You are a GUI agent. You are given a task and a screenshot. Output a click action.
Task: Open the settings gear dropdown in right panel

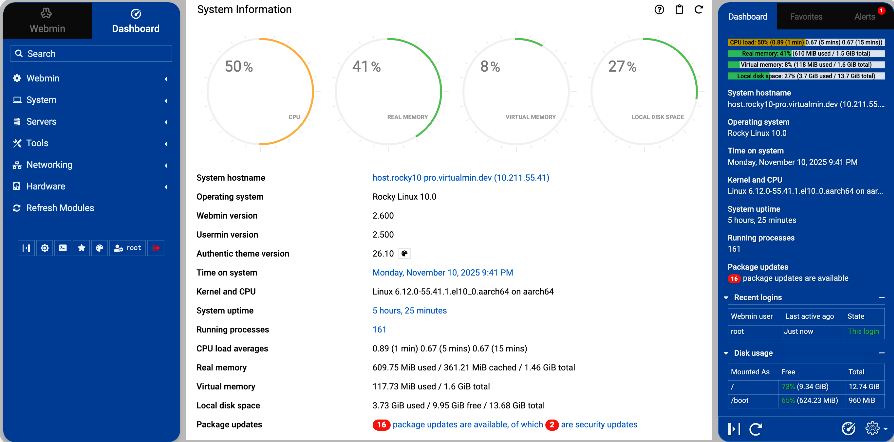(x=875, y=428)
